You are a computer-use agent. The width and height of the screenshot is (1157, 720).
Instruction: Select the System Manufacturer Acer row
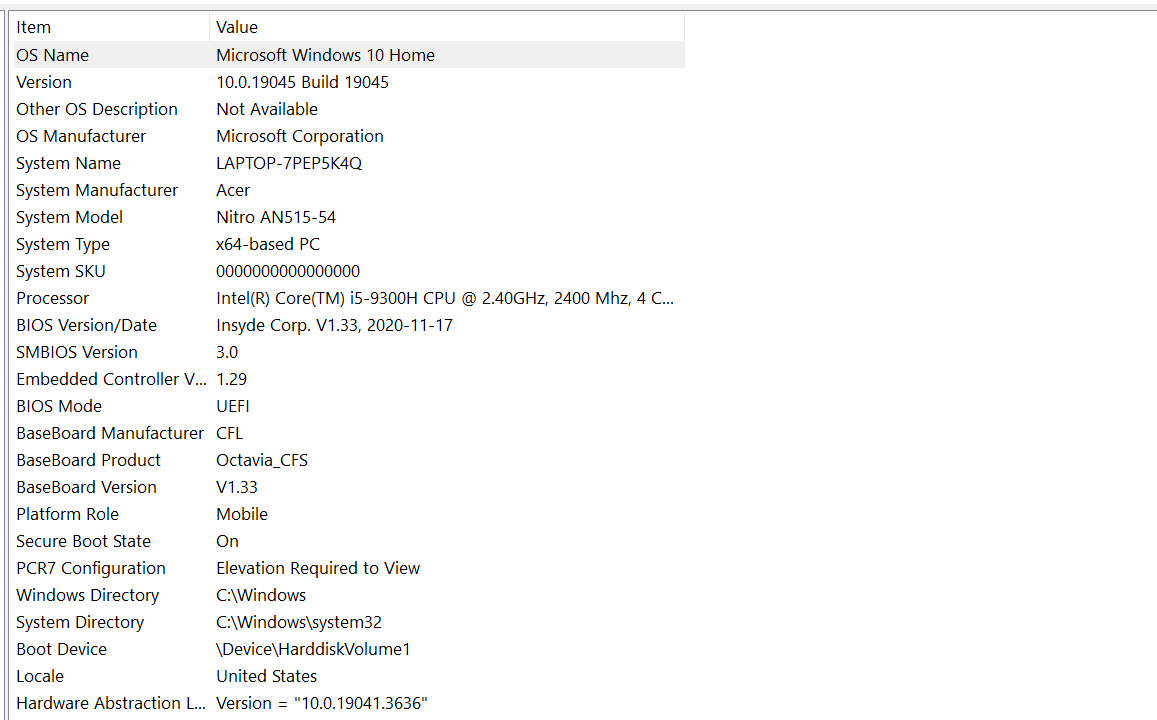349,190
